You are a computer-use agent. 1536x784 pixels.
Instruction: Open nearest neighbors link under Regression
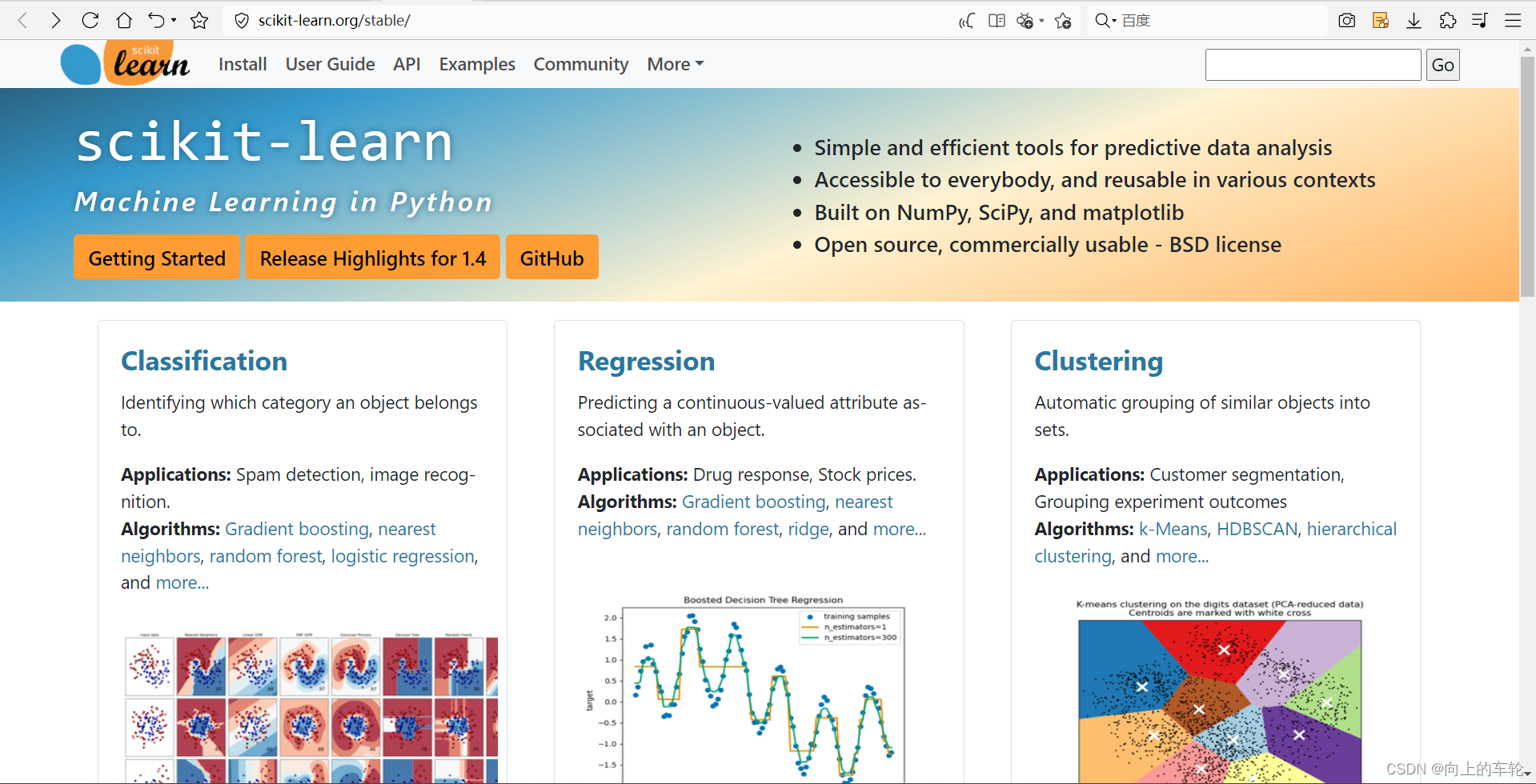[x=736, y=515]
